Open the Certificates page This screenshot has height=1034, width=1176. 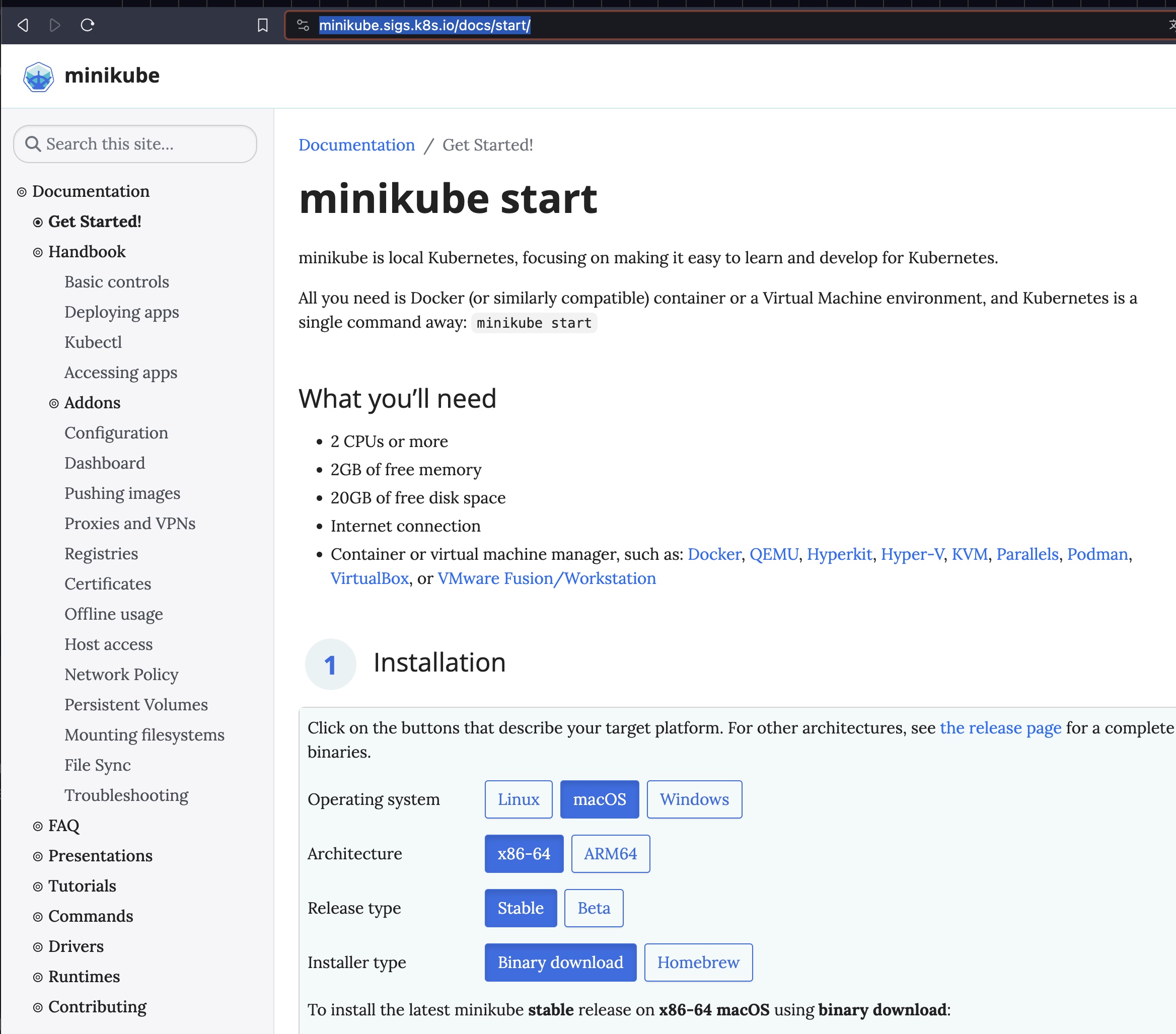[x=108, y=584]
